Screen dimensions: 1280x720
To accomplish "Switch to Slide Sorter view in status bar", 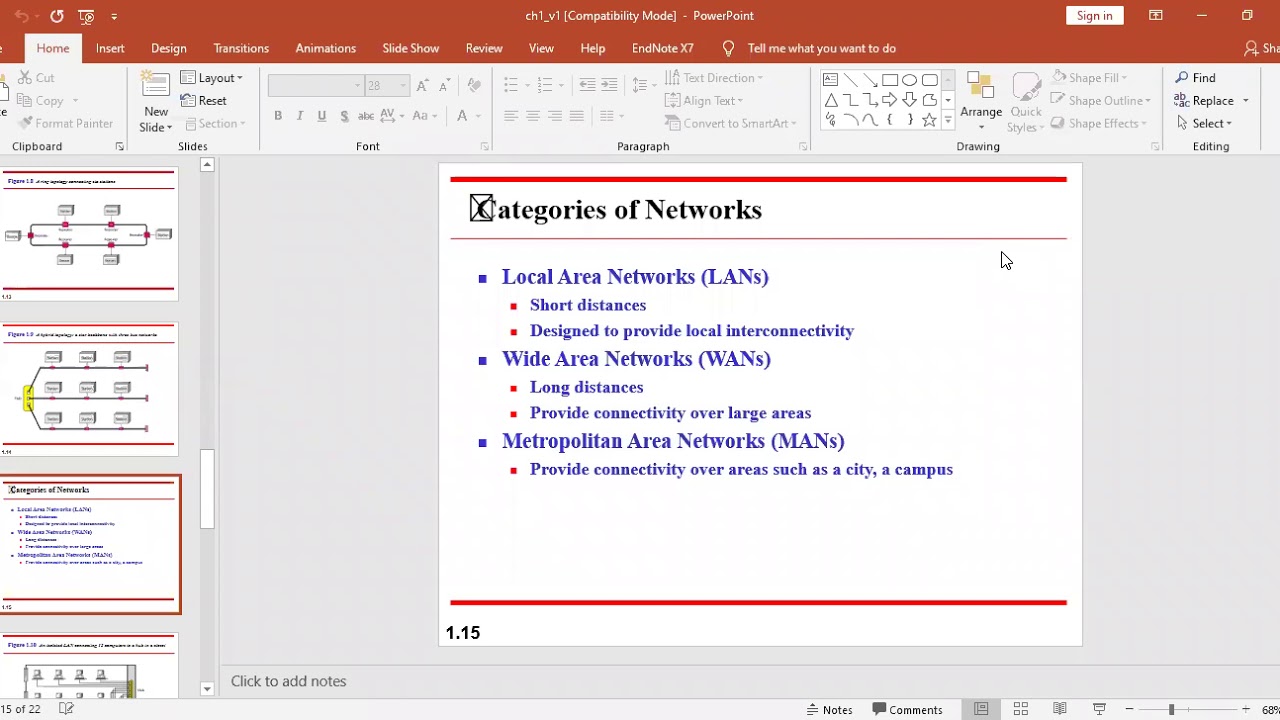I will click(1021, 709).
